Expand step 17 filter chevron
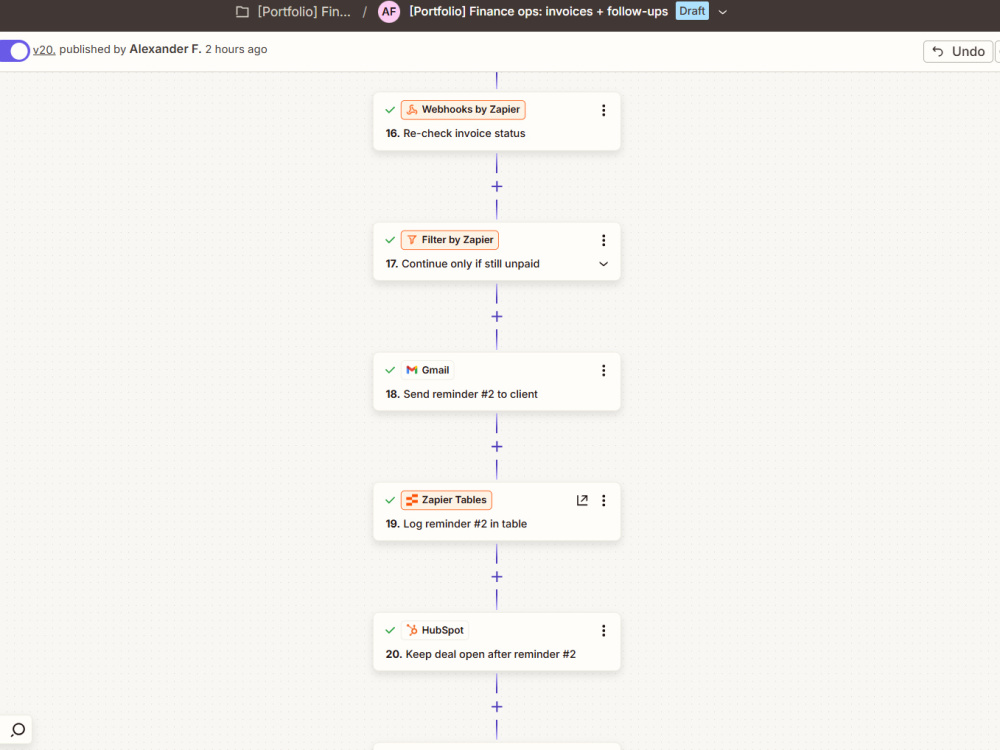The width and height of the screenshot is (1000, 750). 603,264
